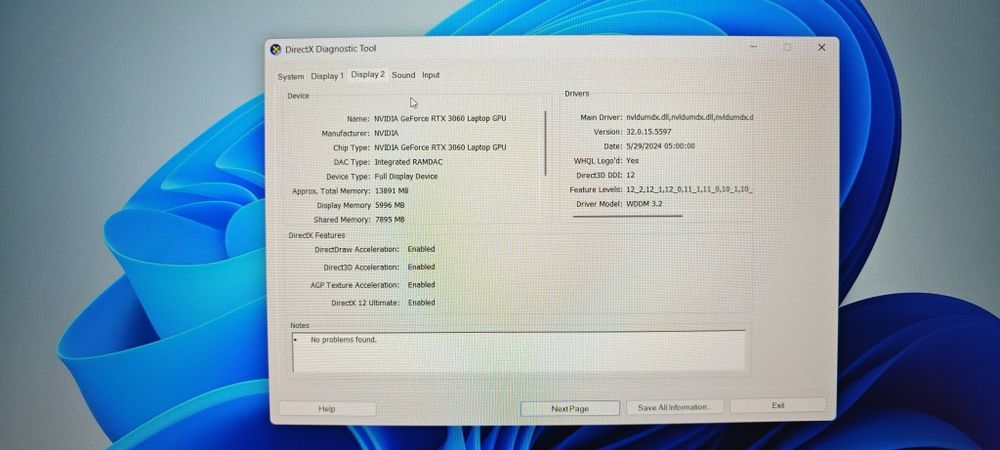1000x450 pixels.
Task: Click the driver date 5/29/2024 05:00:00
Action: [x=660, y=146]
